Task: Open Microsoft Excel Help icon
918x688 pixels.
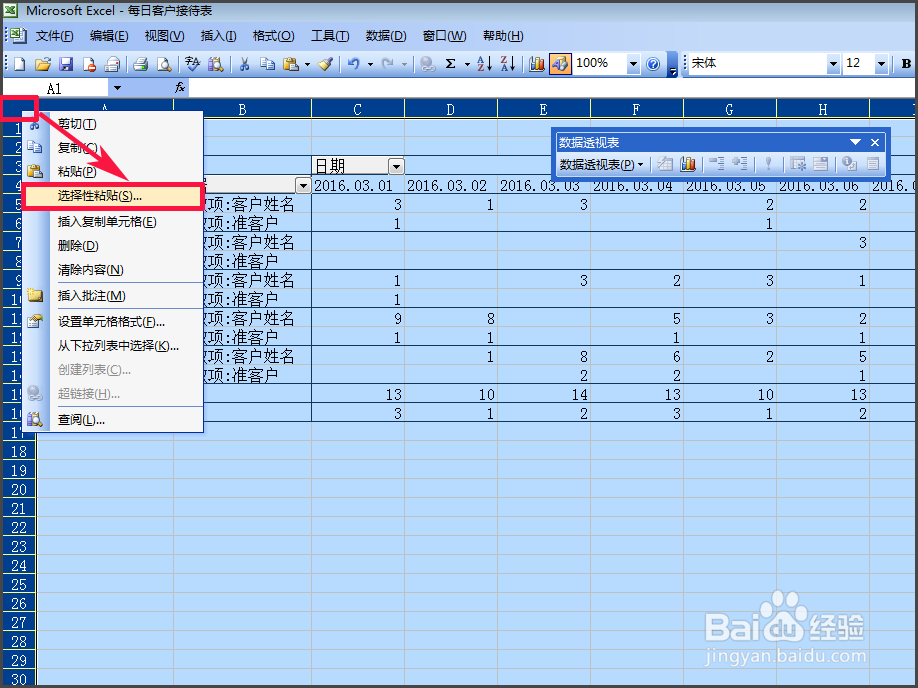Action: tap(653, 64)
